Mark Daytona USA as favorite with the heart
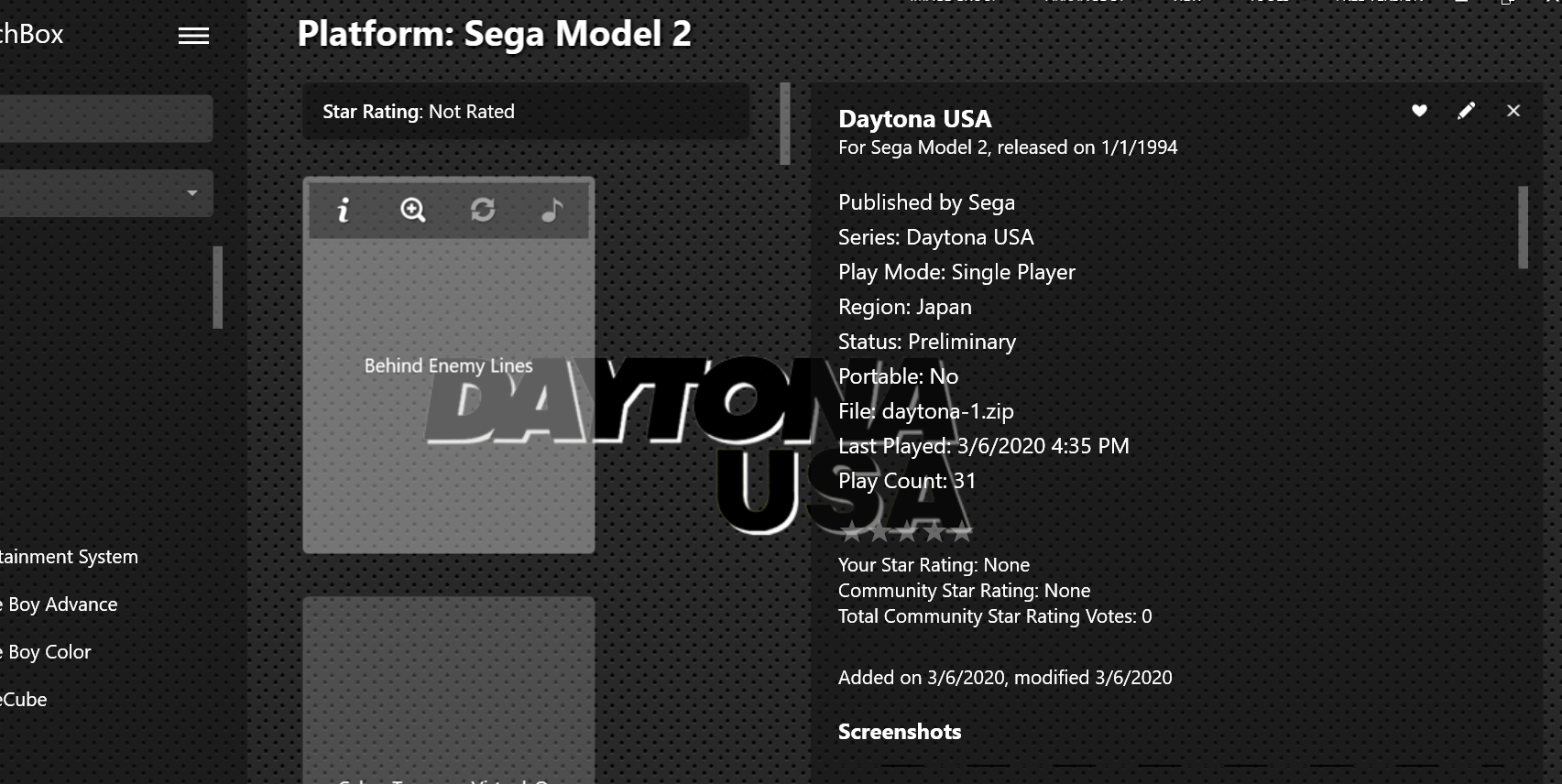Viewport: 1562px width, 784px height. (1419, 111)
